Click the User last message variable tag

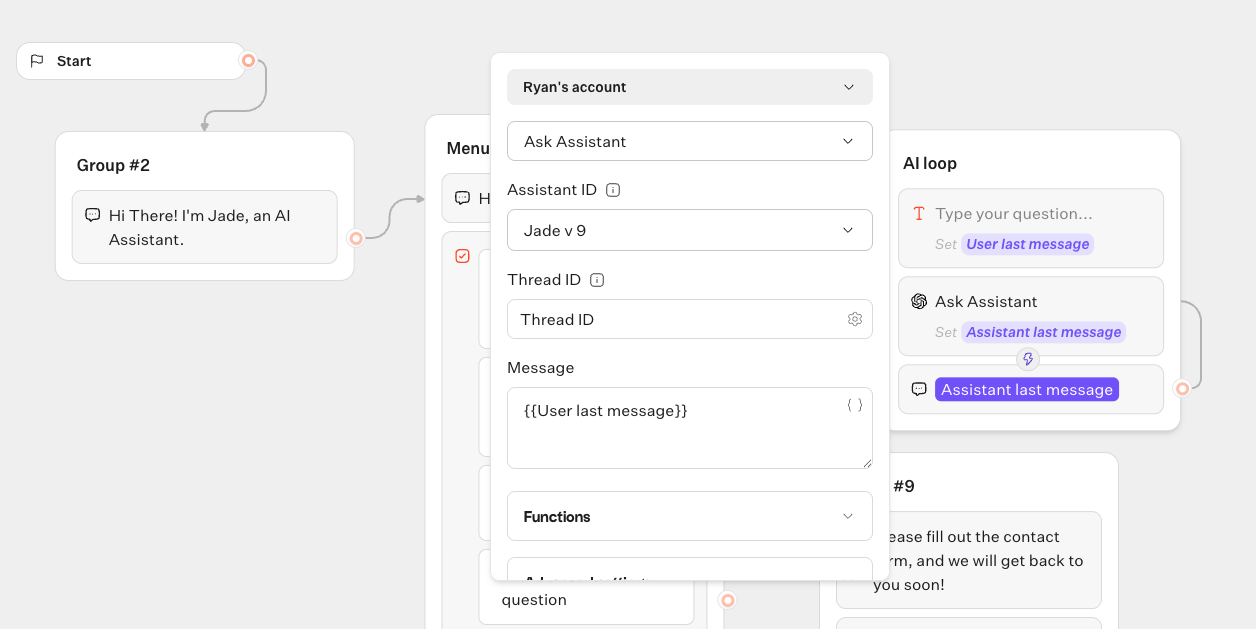tap(1027, 244)
